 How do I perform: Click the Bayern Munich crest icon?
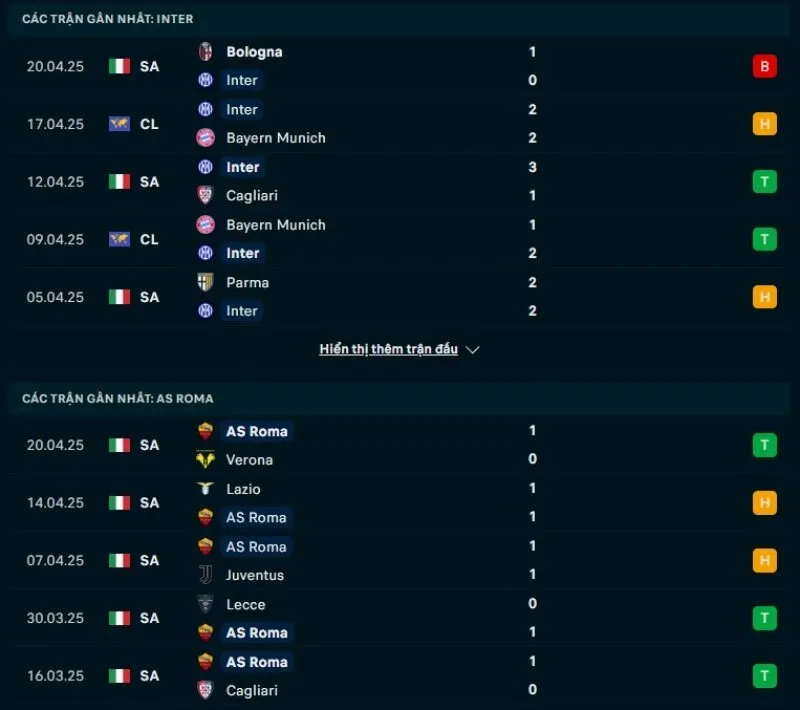207,138
